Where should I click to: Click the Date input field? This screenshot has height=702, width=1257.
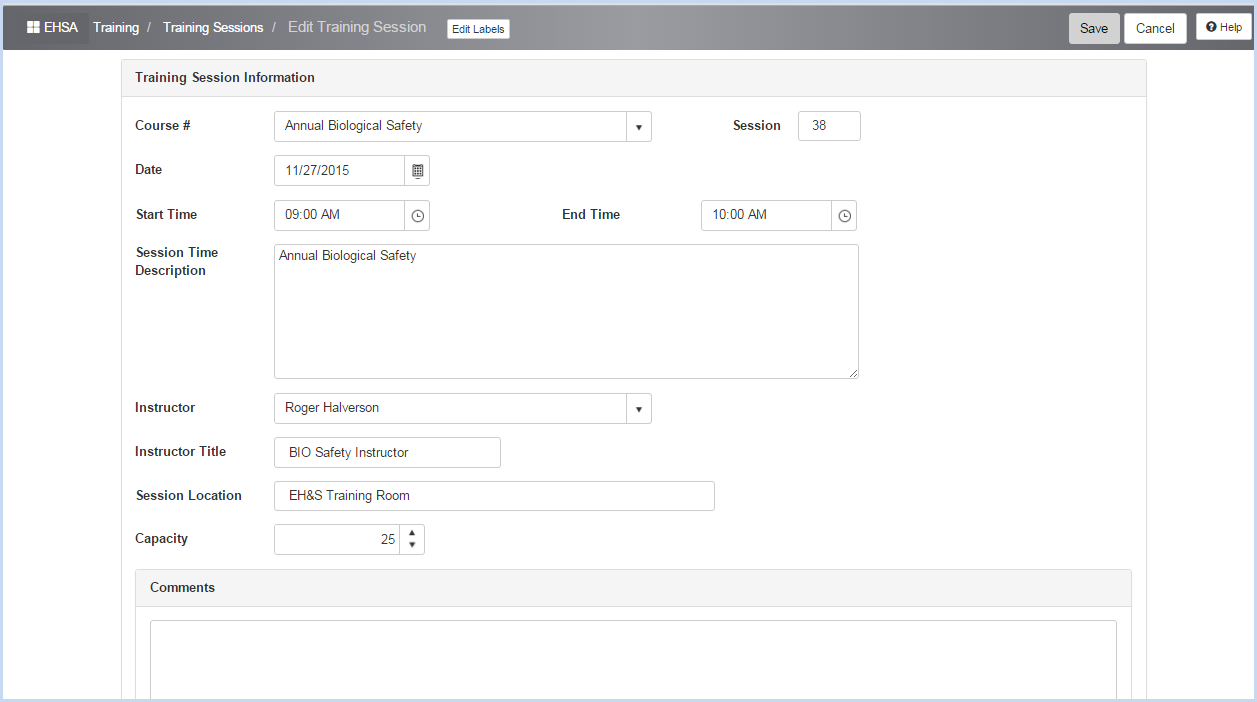coord(340,171)
